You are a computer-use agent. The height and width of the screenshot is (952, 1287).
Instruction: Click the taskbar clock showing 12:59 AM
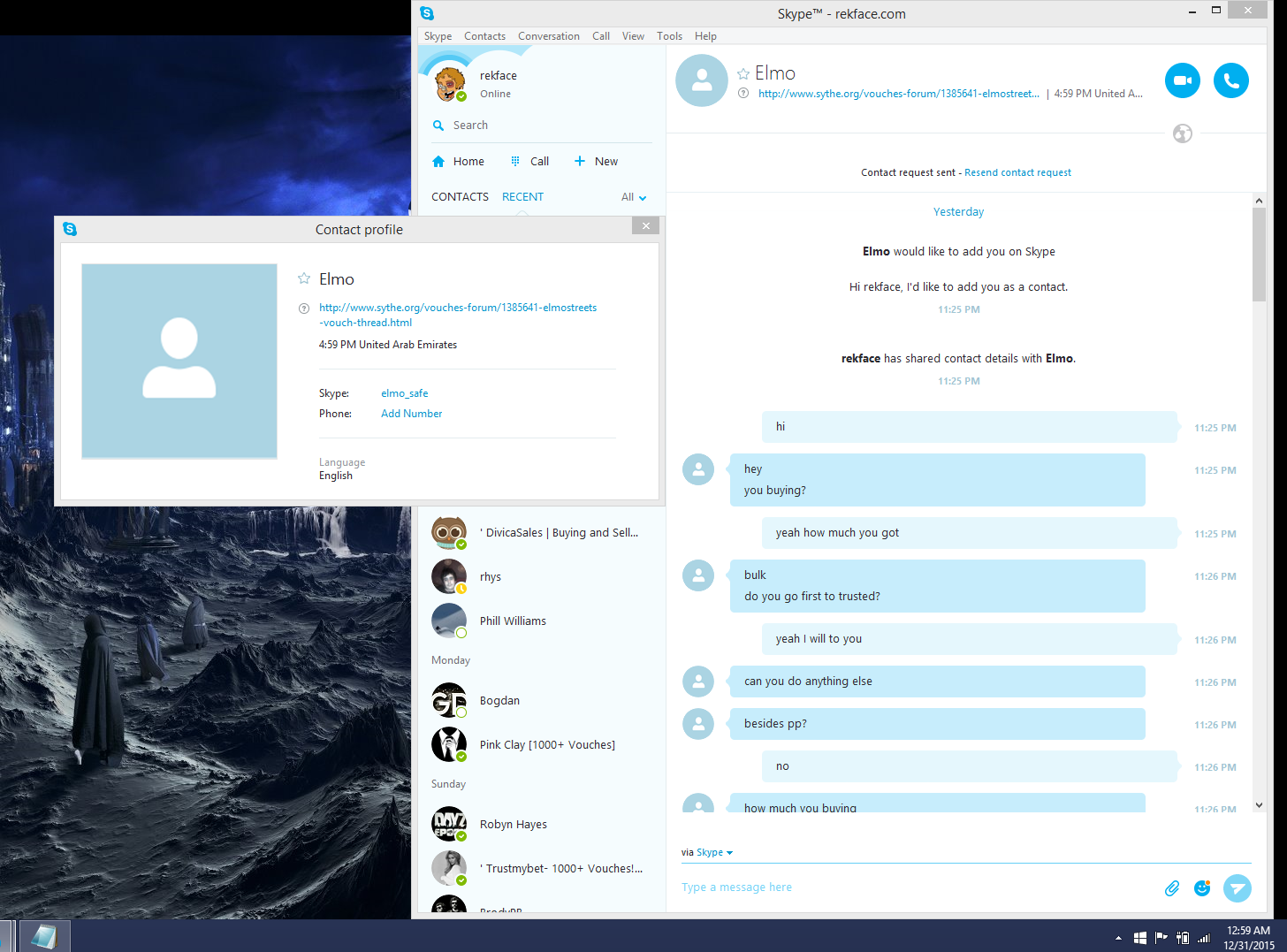click(1248, 938)
